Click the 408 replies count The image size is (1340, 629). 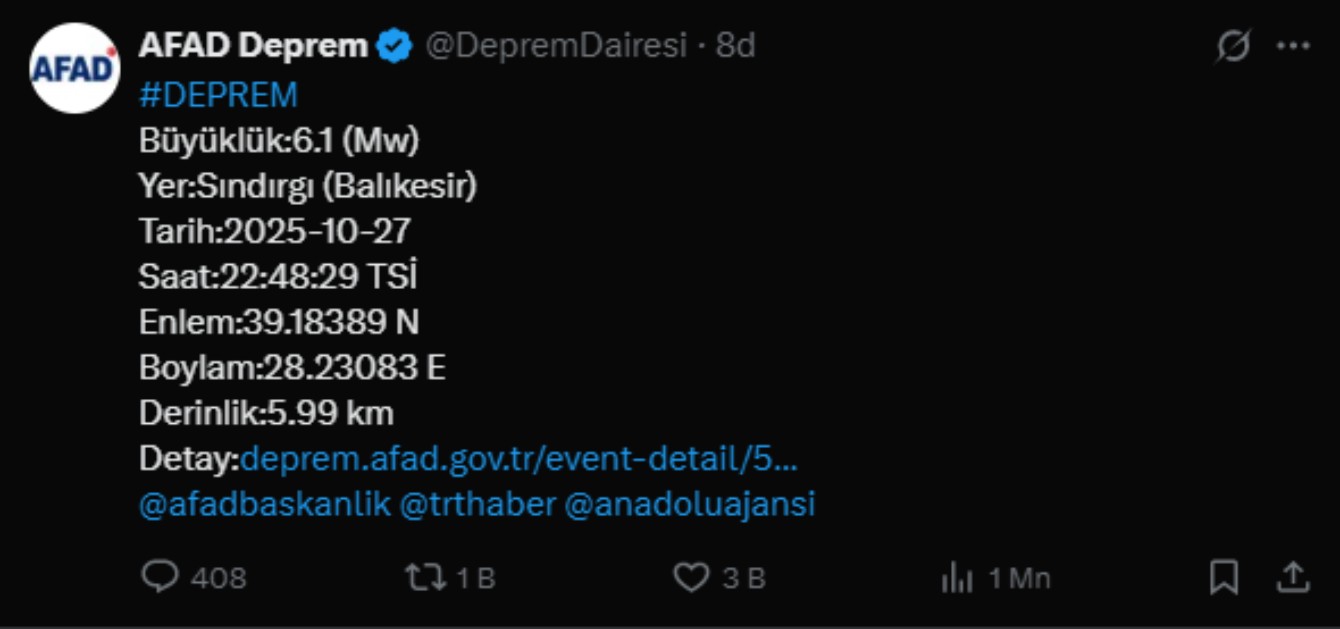[x=218, y=578]
